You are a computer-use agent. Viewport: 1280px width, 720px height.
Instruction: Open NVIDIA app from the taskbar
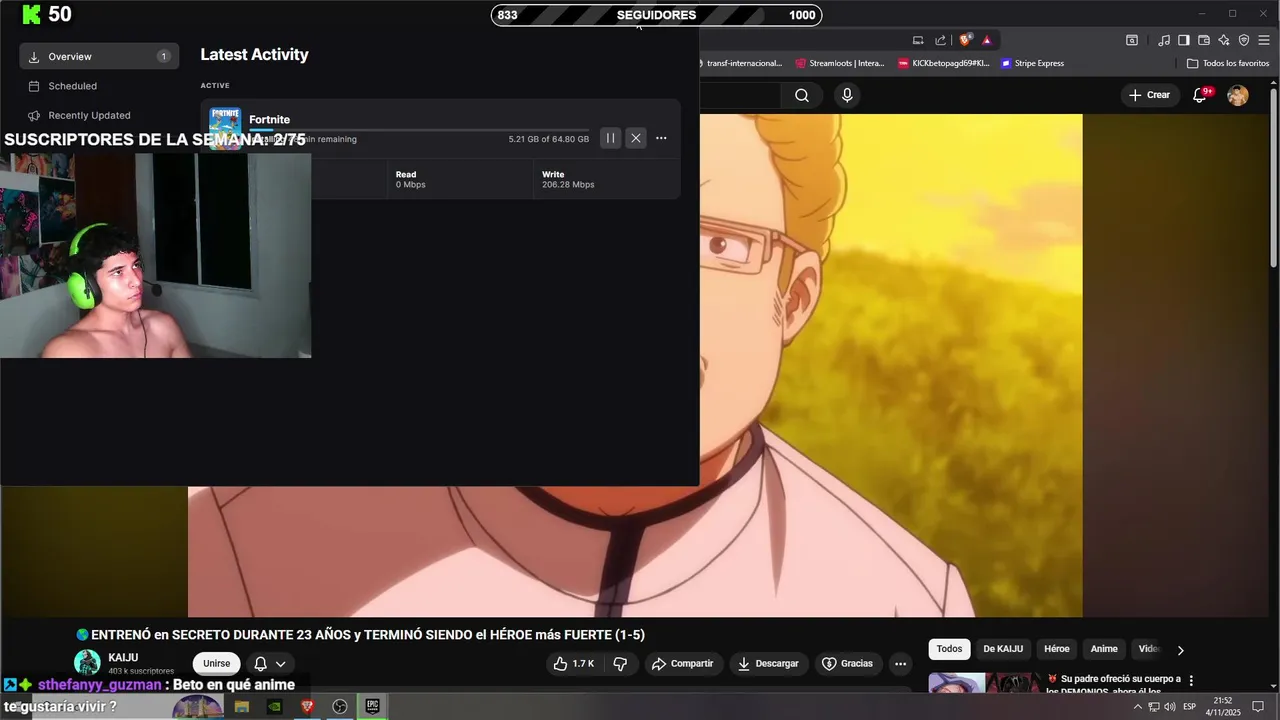click(x=274, y=707)
